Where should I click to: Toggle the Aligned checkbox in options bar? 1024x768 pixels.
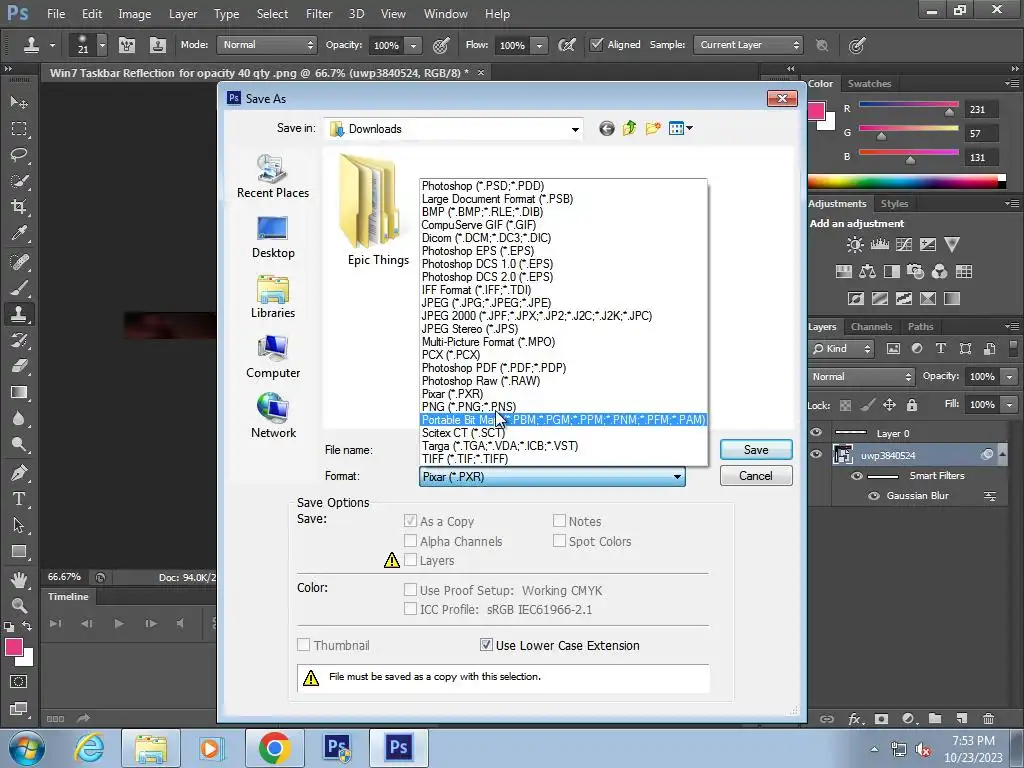click(596, 44)
